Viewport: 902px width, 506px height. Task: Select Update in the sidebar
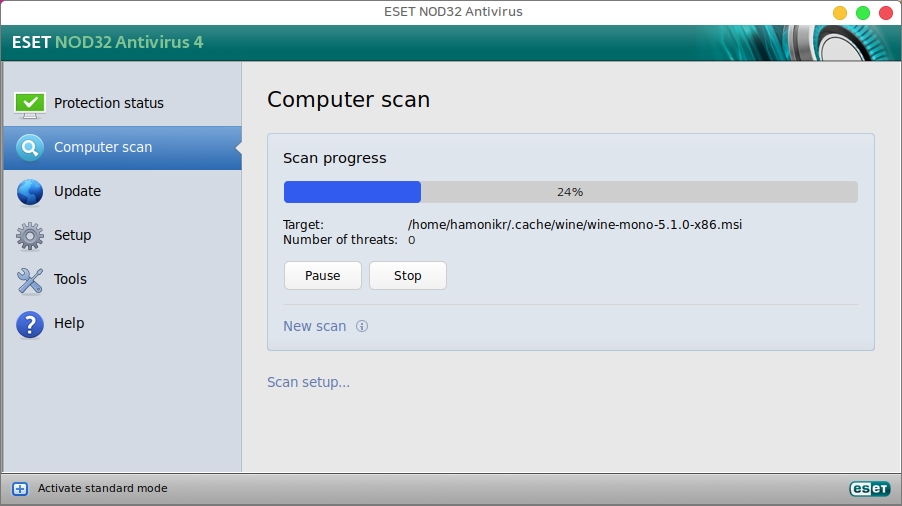77,191
